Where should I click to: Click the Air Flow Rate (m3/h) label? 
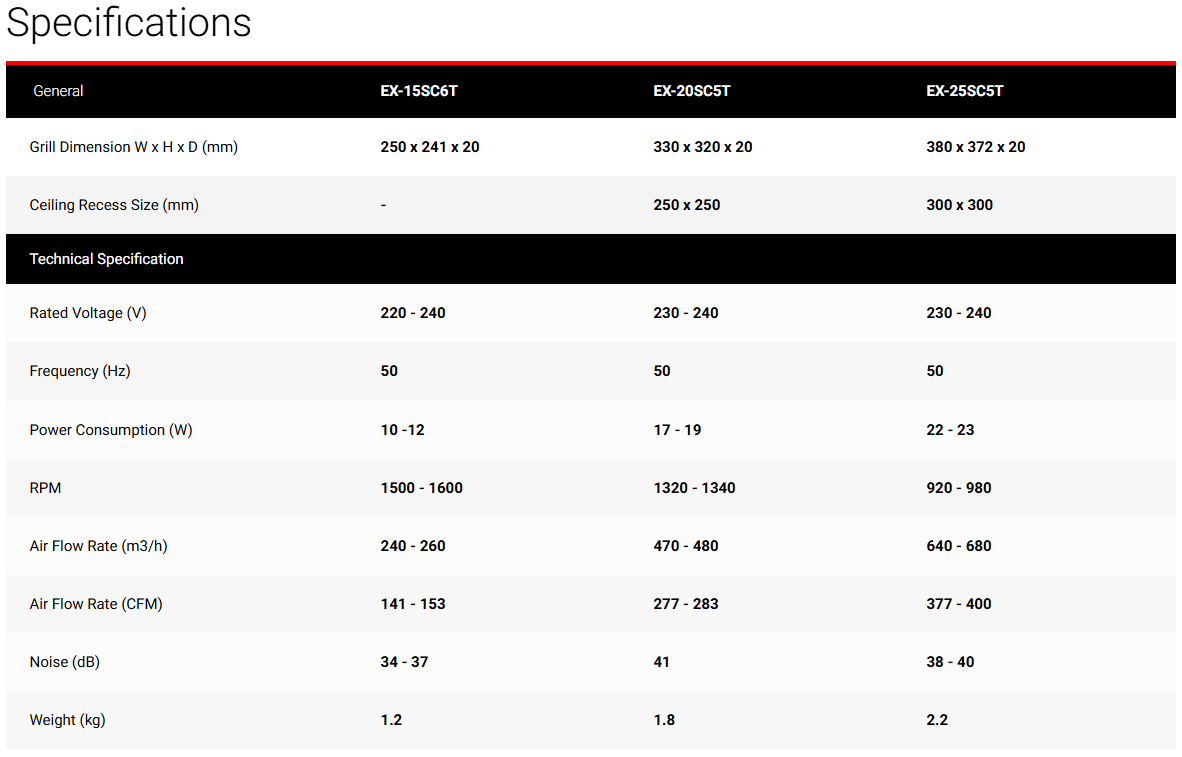(99, 546)
